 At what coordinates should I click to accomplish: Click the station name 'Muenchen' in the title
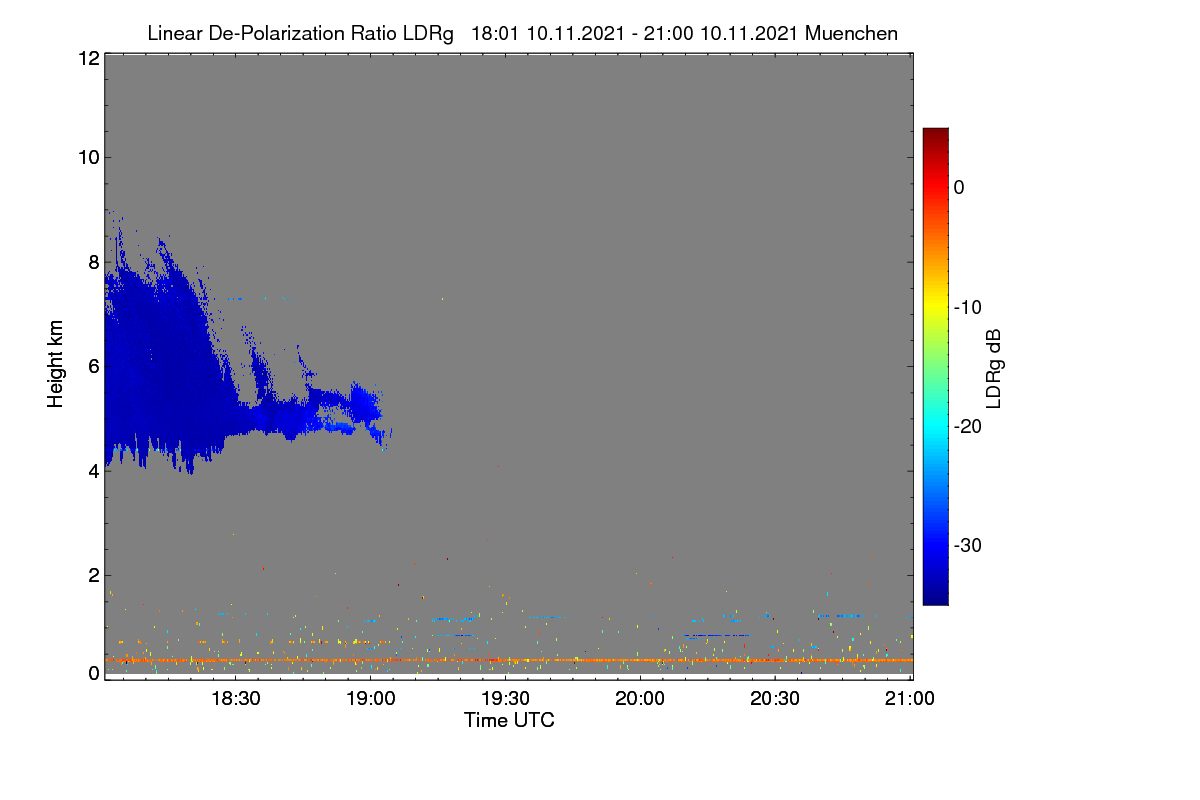[851, 34]
